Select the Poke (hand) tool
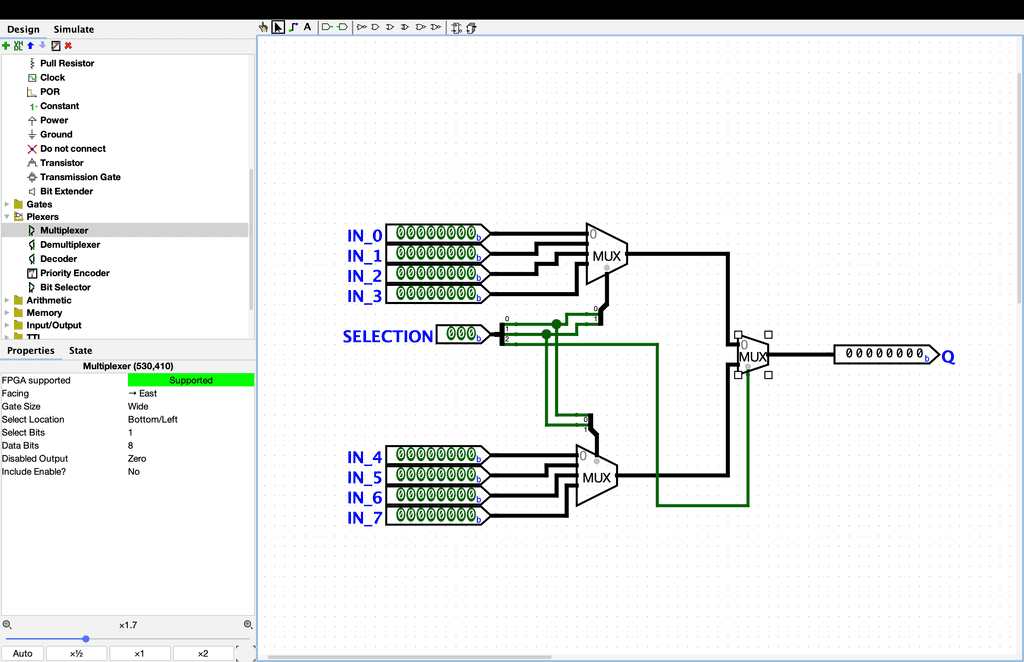Image resolution: width=1024 pixels, height=662 pixels. tap(264, 27)
